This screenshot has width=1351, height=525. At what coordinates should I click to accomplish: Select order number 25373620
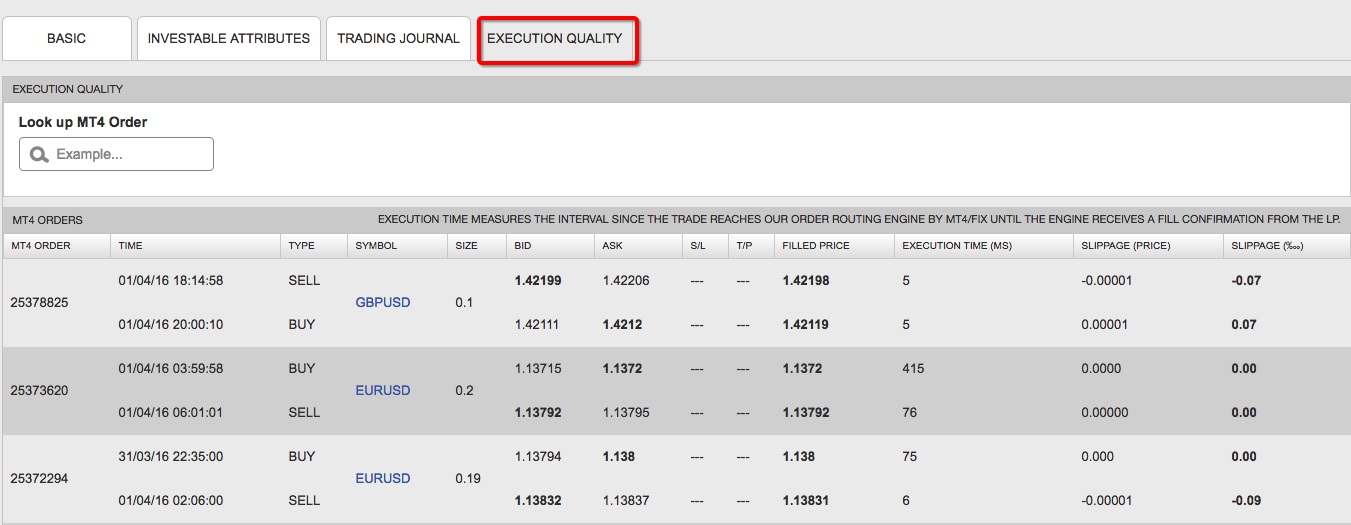tap(40, 390)
